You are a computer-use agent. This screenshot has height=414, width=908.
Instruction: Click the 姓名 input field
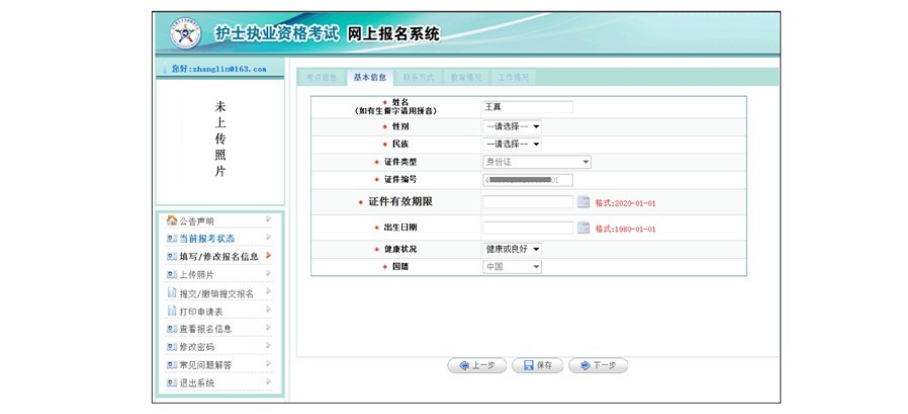coord(527,107)
